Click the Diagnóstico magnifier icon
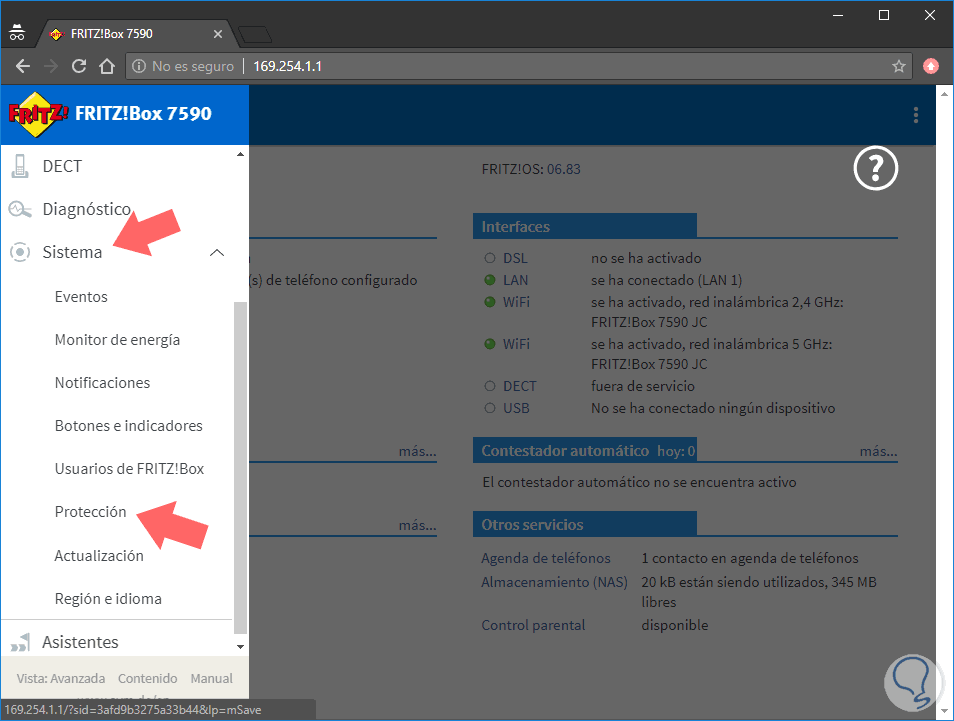This screenshot has height=721, width=954. point(19,209)
